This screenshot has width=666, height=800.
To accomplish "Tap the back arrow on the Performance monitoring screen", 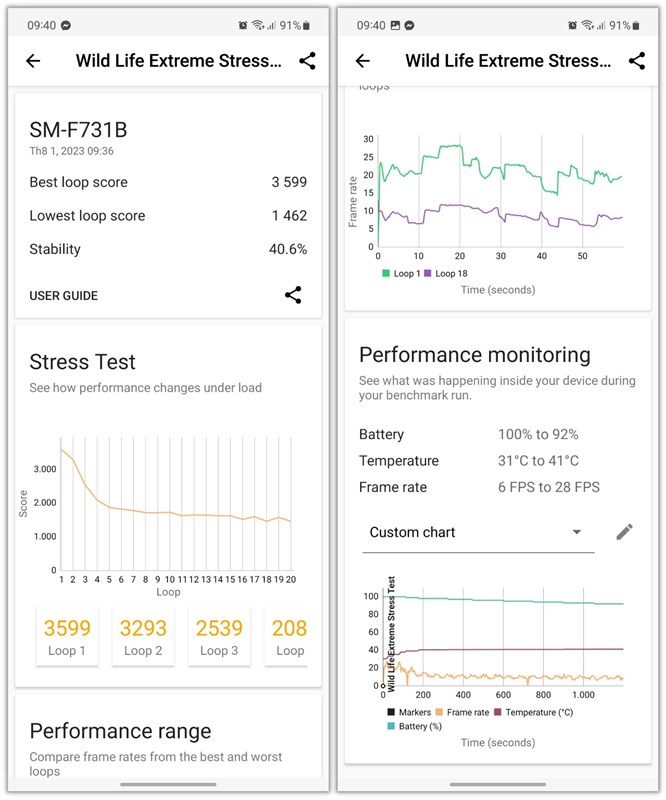I will click(363, 61).
